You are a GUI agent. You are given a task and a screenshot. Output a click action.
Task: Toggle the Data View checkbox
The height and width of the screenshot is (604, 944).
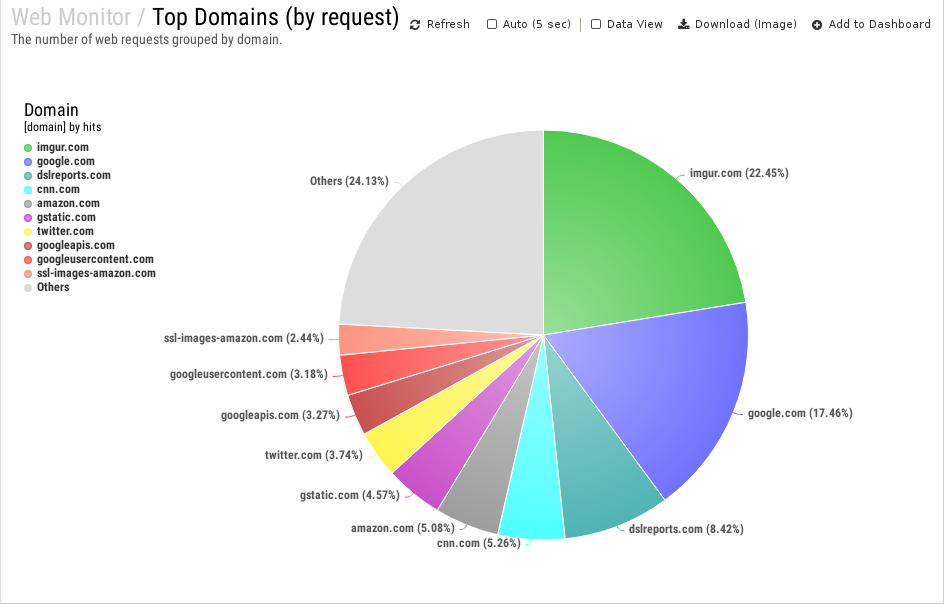(596, 24)
